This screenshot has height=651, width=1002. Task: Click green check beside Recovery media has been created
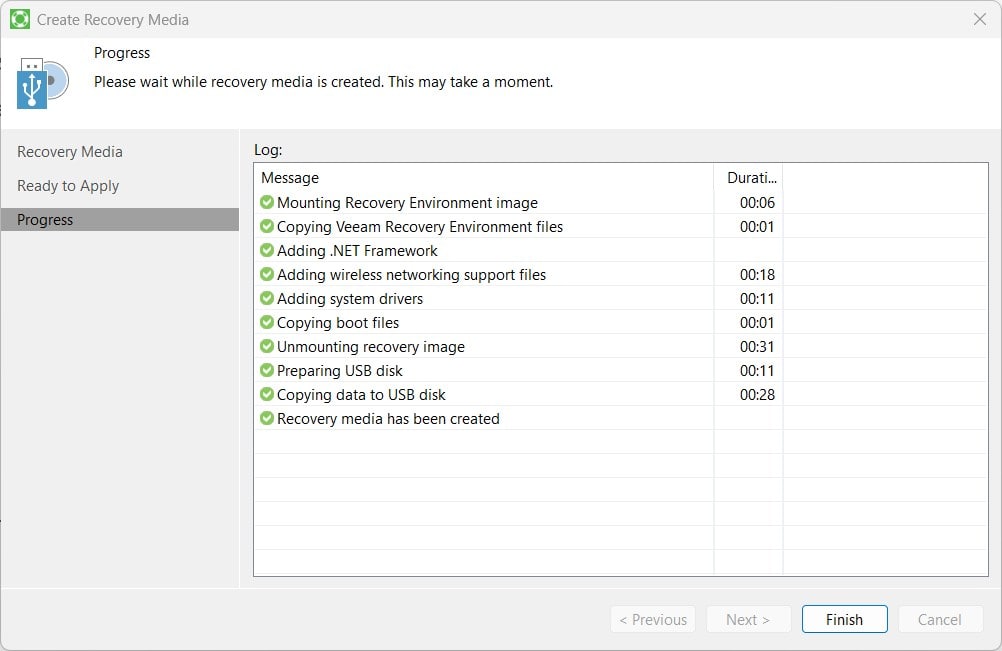pos(267,419)
